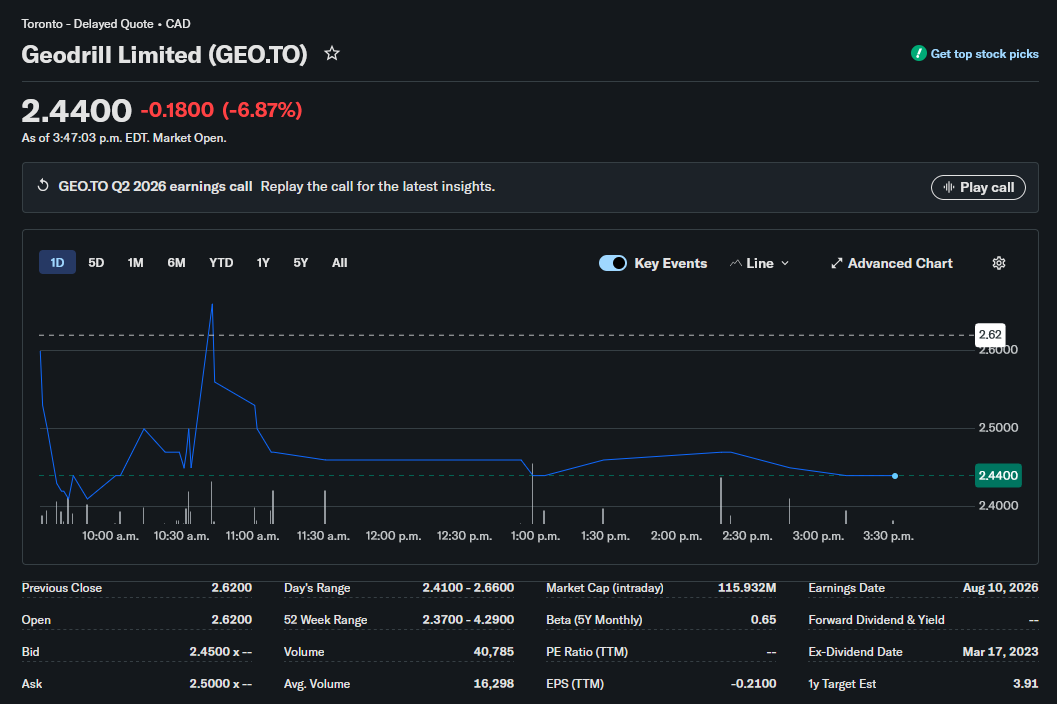Click the chevron beside Line
Image resolution: width=1057 pixels, height=704 pixels.
(785, 263)
